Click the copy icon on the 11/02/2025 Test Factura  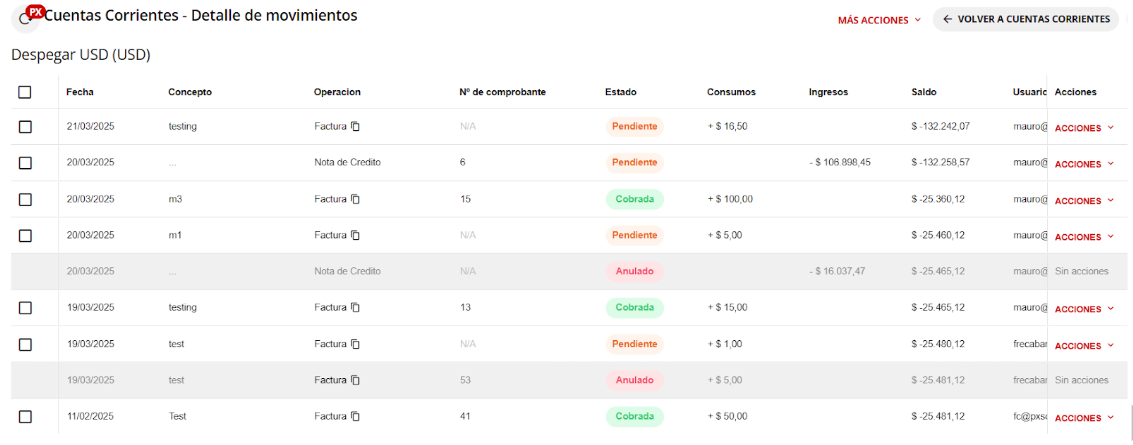point(355,416)
